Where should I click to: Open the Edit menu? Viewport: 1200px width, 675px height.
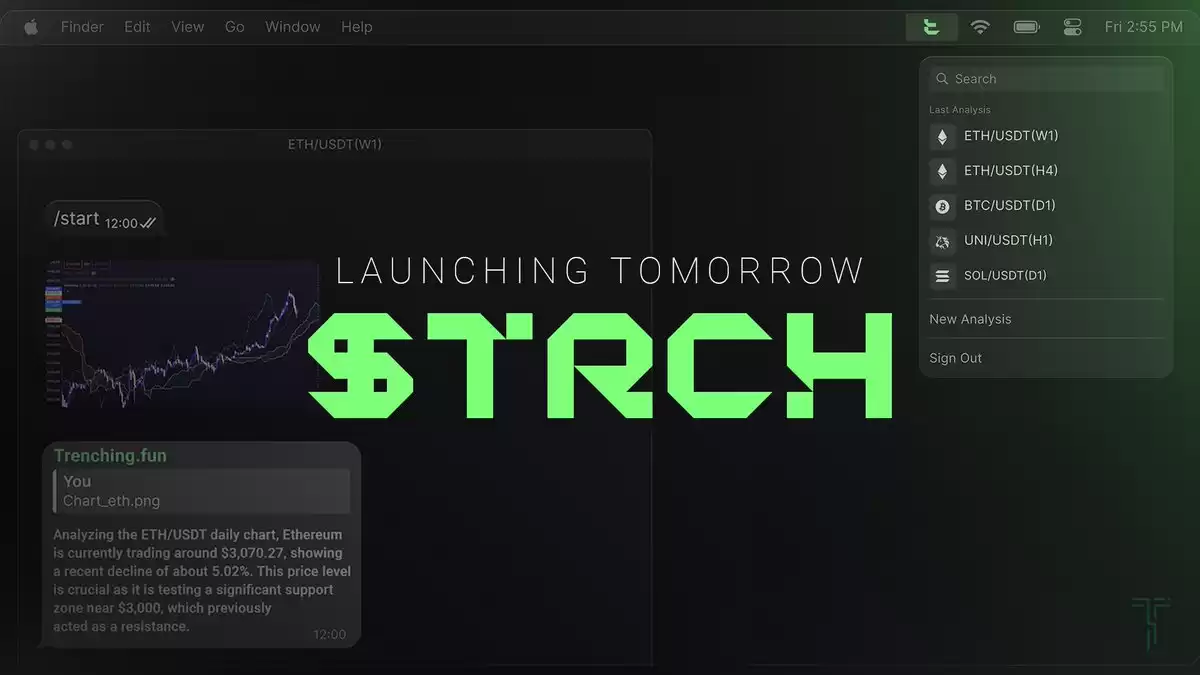[x=137, y=27]
